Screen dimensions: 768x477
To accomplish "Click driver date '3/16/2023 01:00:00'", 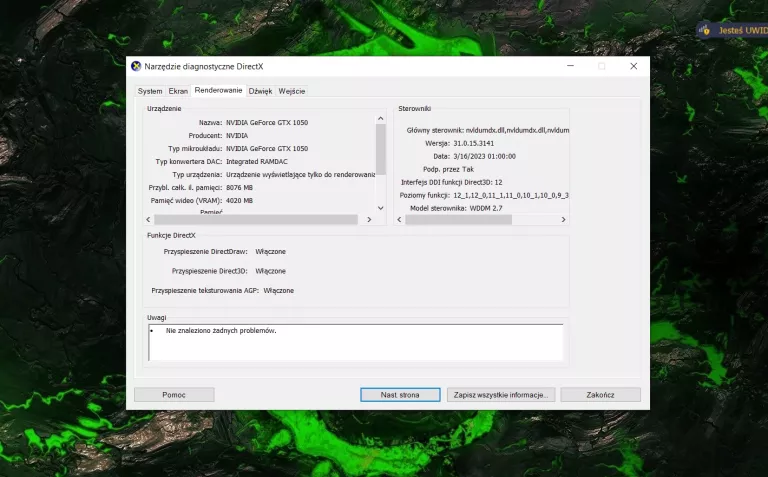I will coord(484,156).
